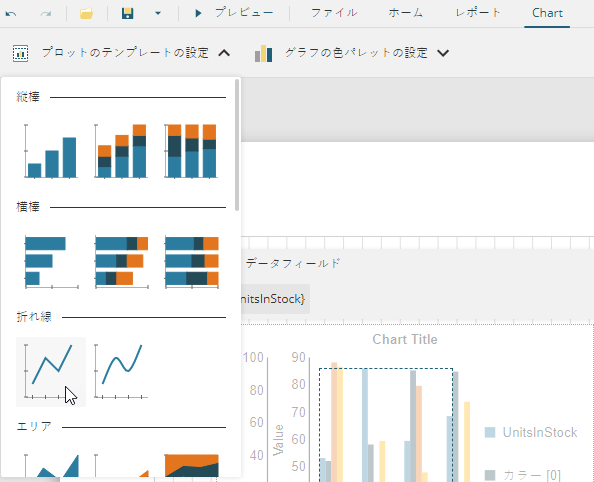Open report via folder icon
Viewport: 594px width, 482px height.
pyautogui.click(x=86, y=14)
